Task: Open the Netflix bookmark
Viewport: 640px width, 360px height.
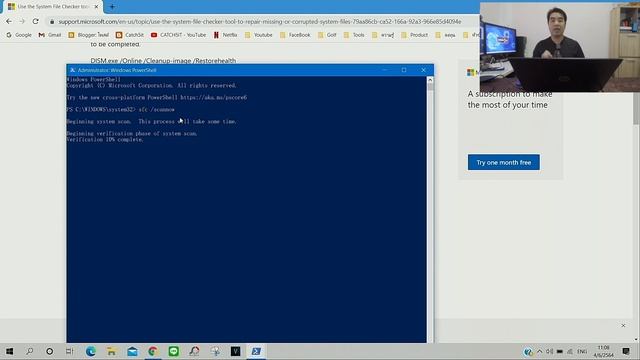Action: point(225,35)
